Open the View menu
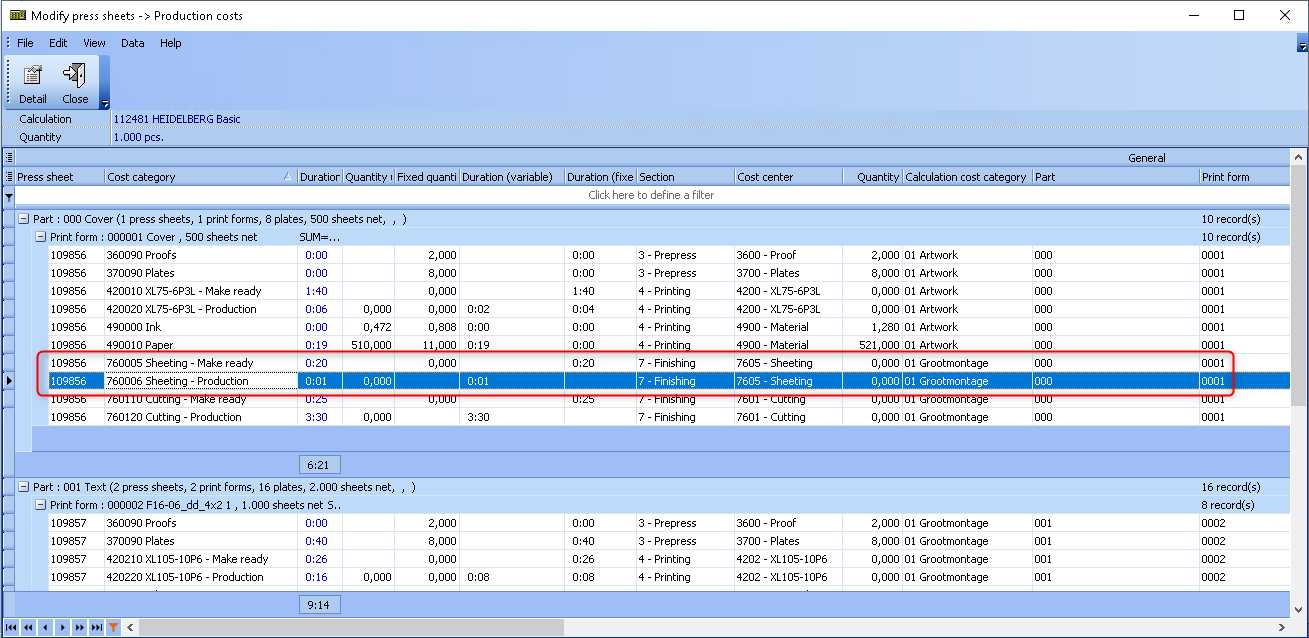 (x=94, y=43)
